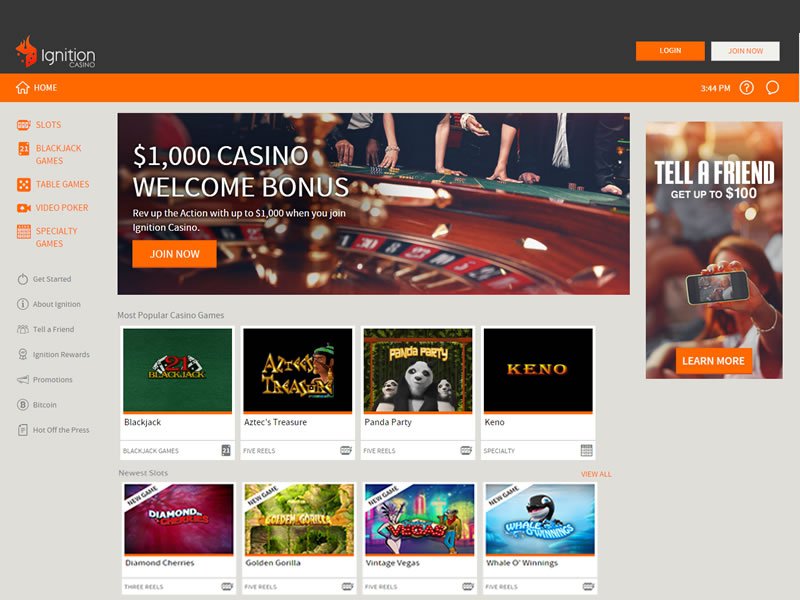Click the Home icon in orange bar
Screen dimensions: 800x600
(x=22, y=88)
